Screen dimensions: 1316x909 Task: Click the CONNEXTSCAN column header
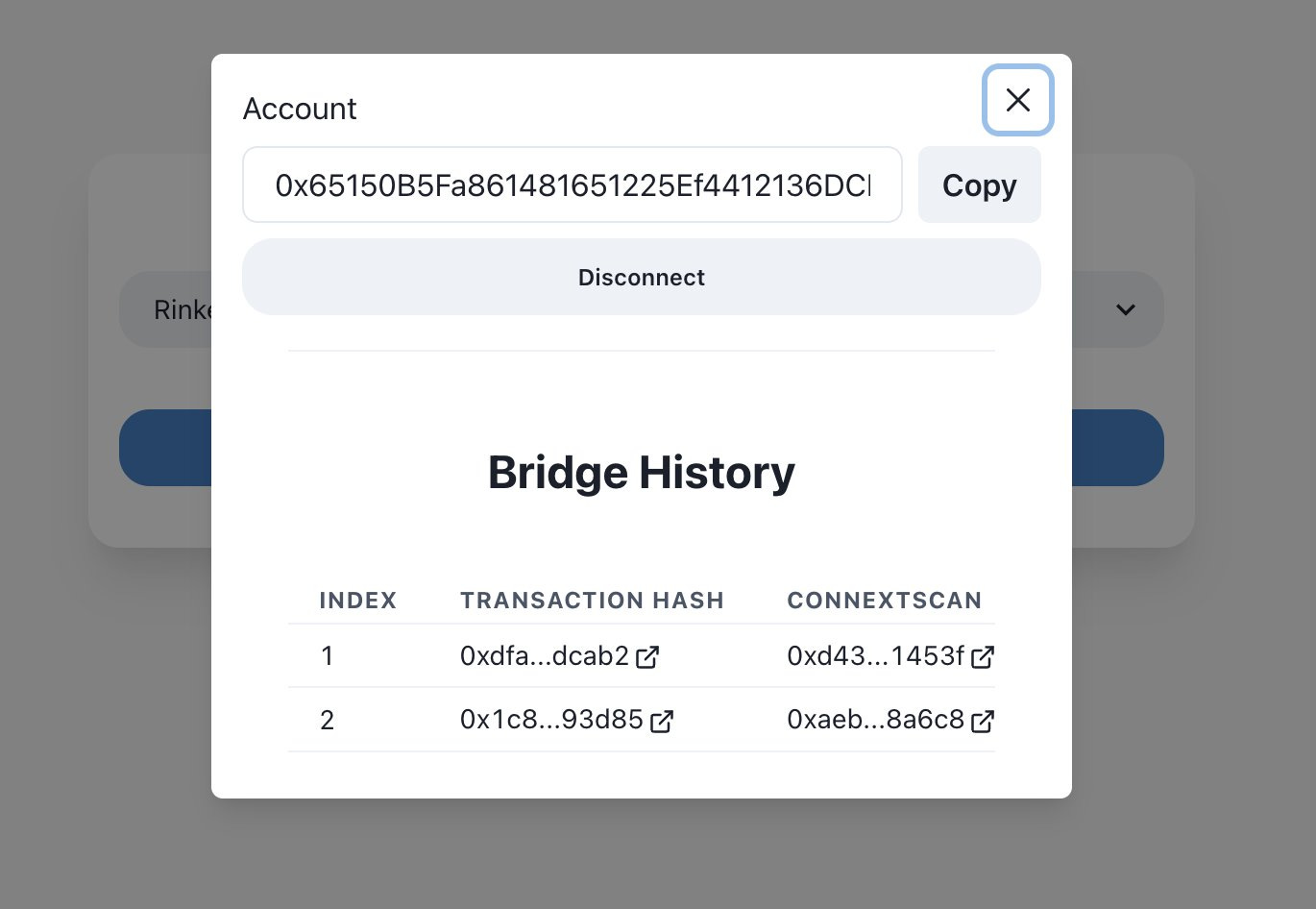tap(884, 601)
